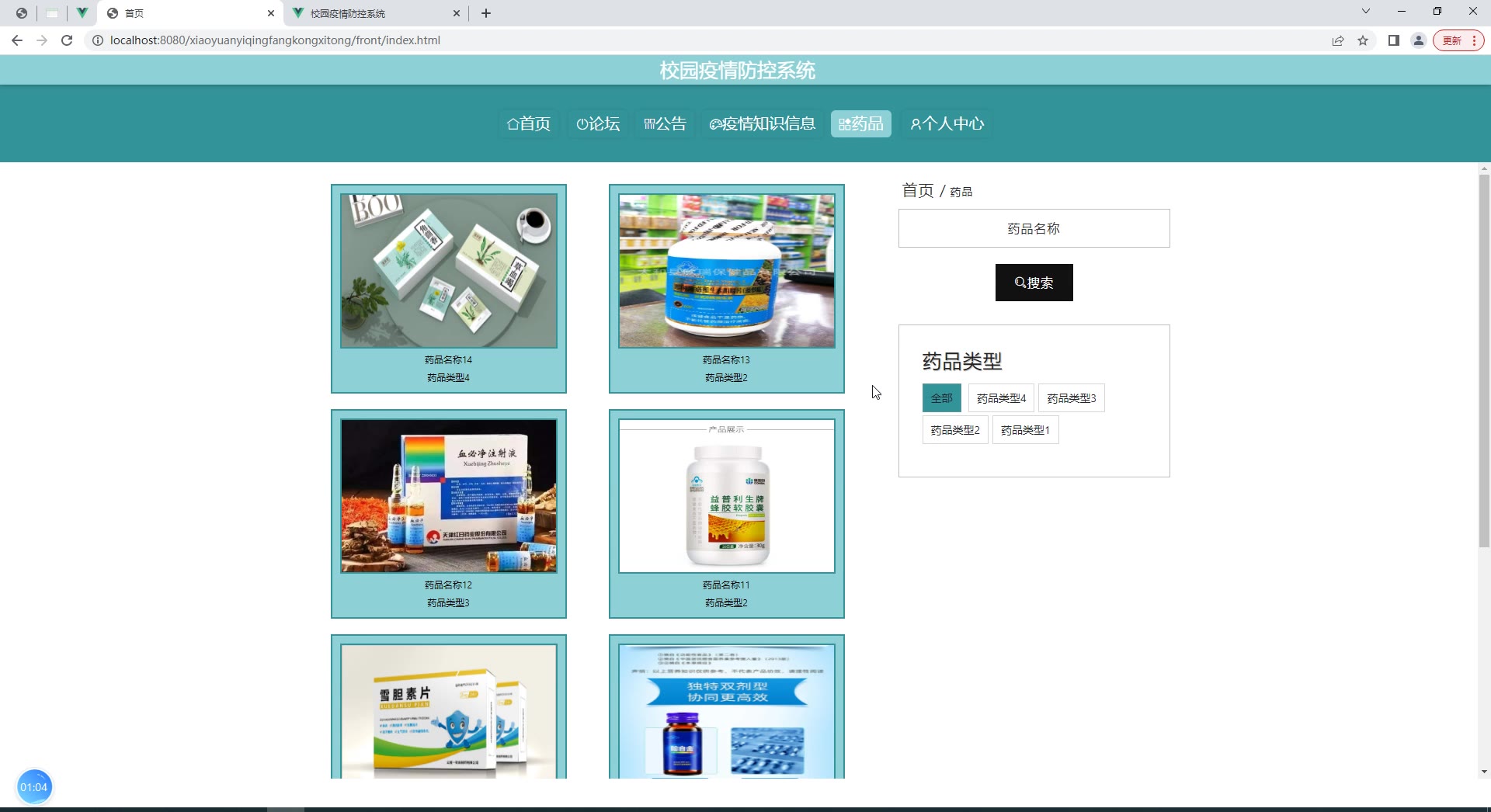Select the second pinned blank tab
Image resolution: width=1491 pixels, height=812 pixels.
coord(52,13)
